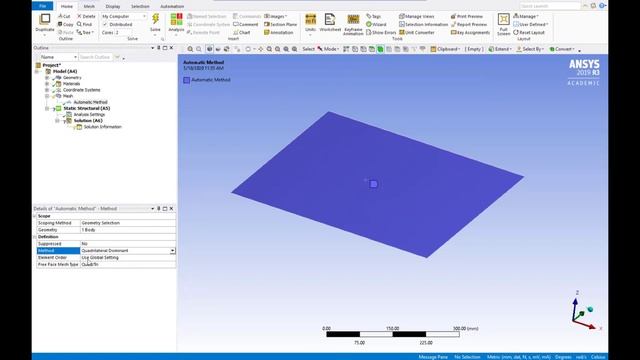Open the Clipboard dropdown
This screenshot has width=640, height=360.
coord(445,49)
